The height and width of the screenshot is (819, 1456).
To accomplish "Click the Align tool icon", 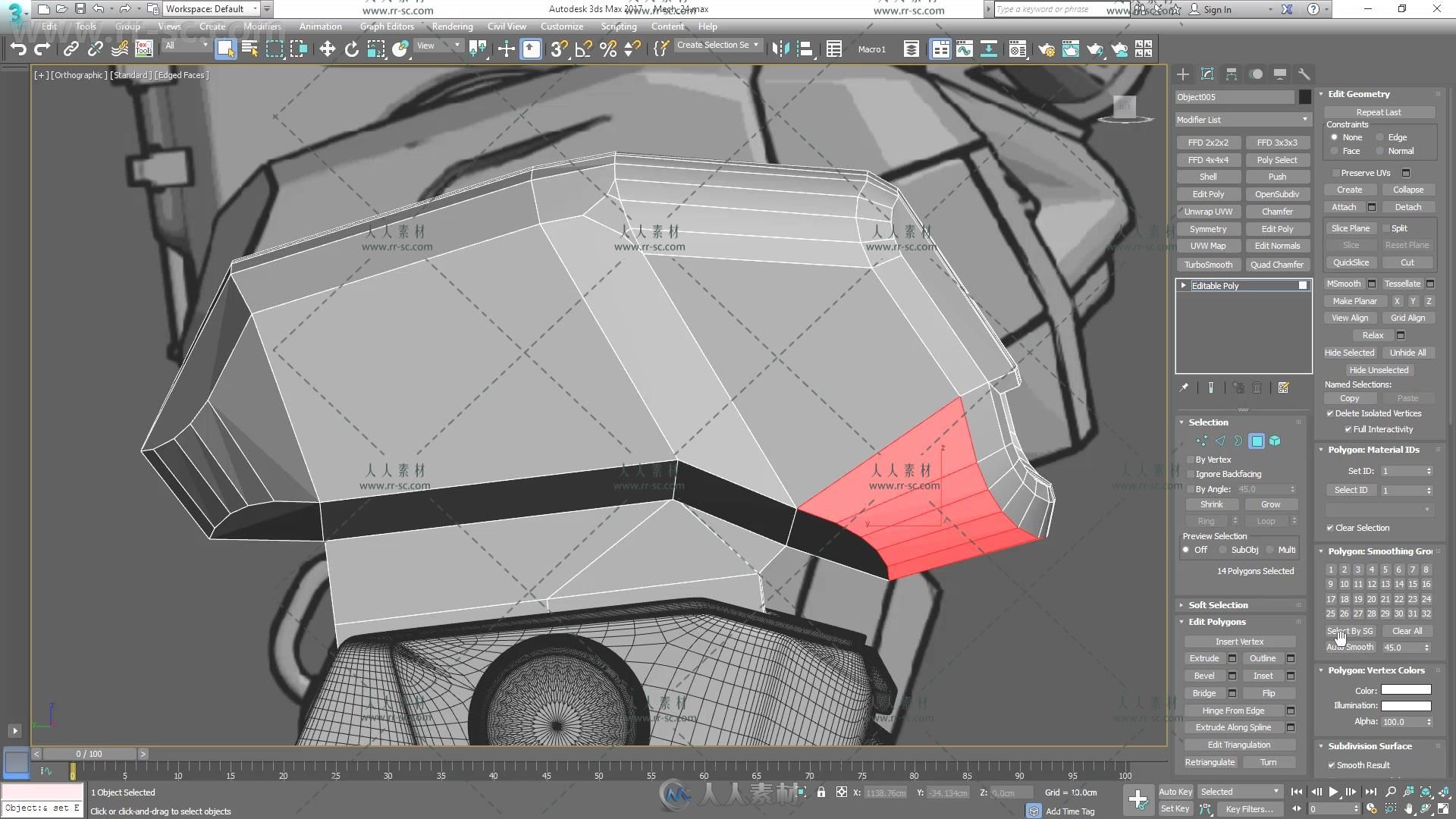I will tap(805, 49).
